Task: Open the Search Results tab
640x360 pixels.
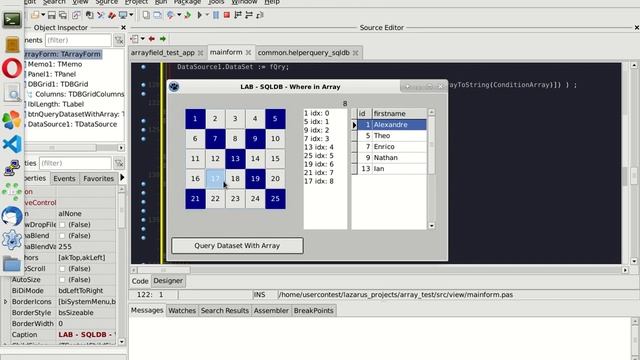Action: pyautogui.click(x=224, y=311)
